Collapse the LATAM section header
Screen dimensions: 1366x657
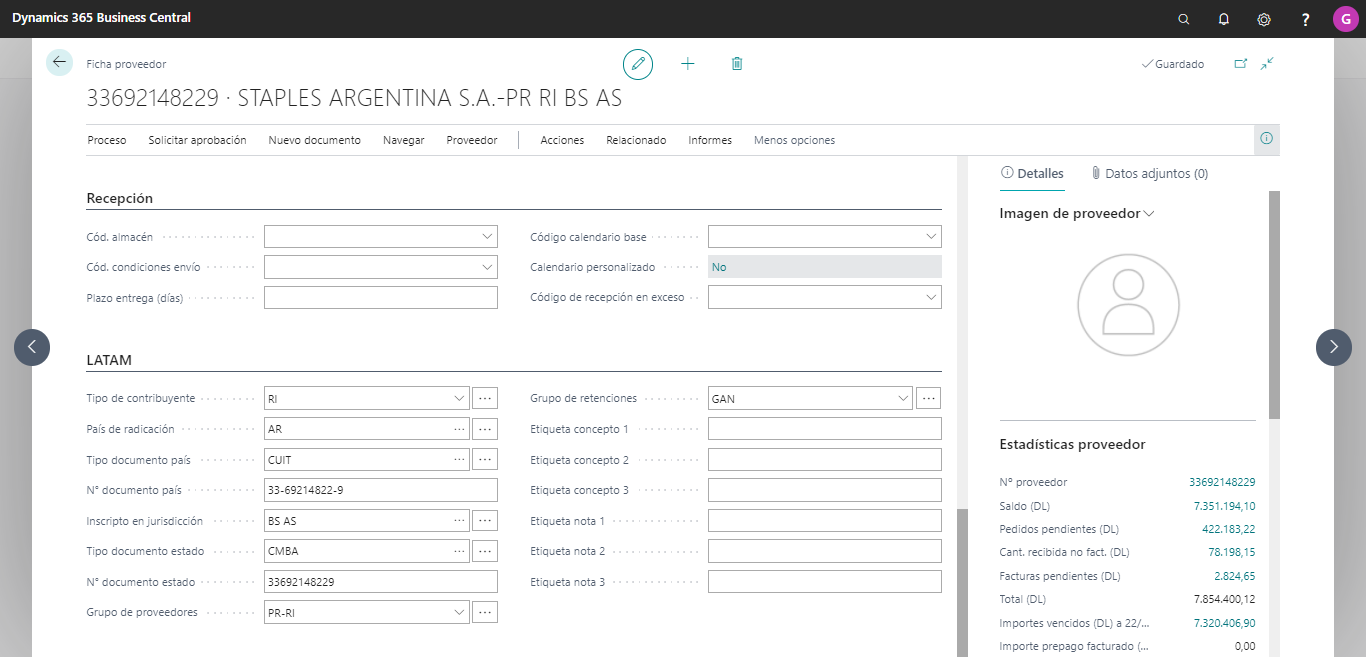(109, 360)
